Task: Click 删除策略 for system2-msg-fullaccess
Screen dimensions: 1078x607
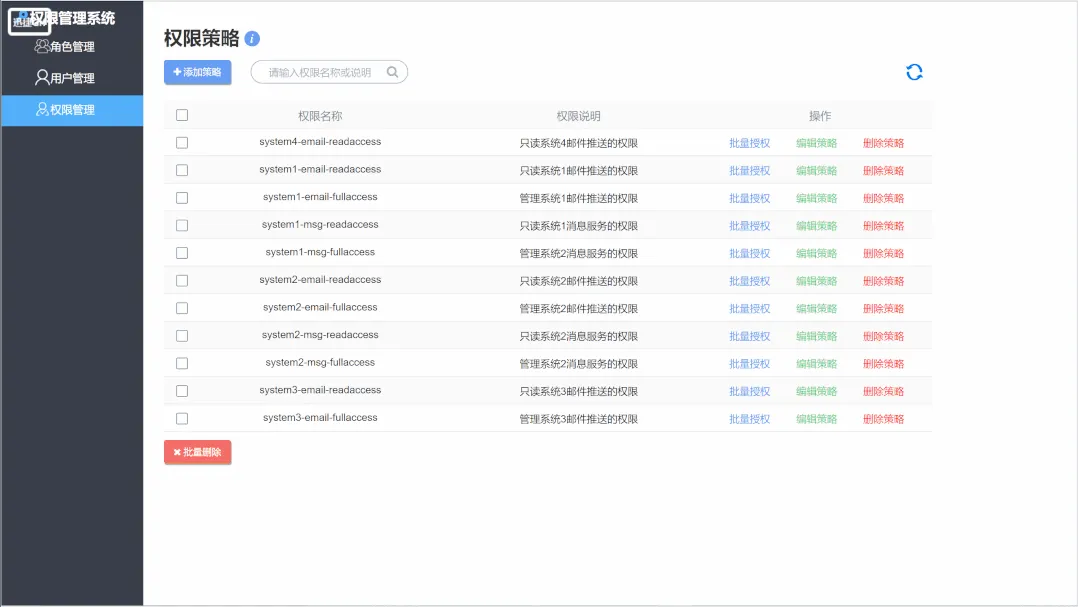Action: [883, 364]
